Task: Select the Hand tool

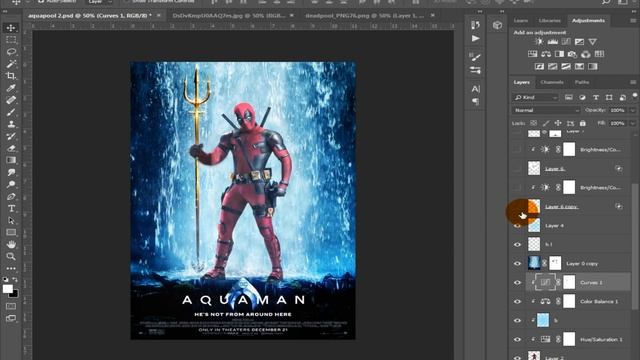Action: 11,244
